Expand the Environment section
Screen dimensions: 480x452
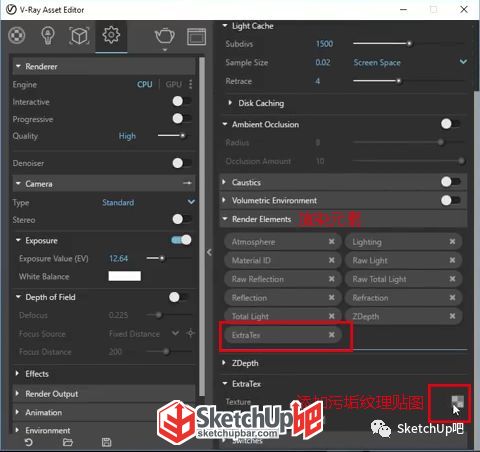tap(17, 430)
